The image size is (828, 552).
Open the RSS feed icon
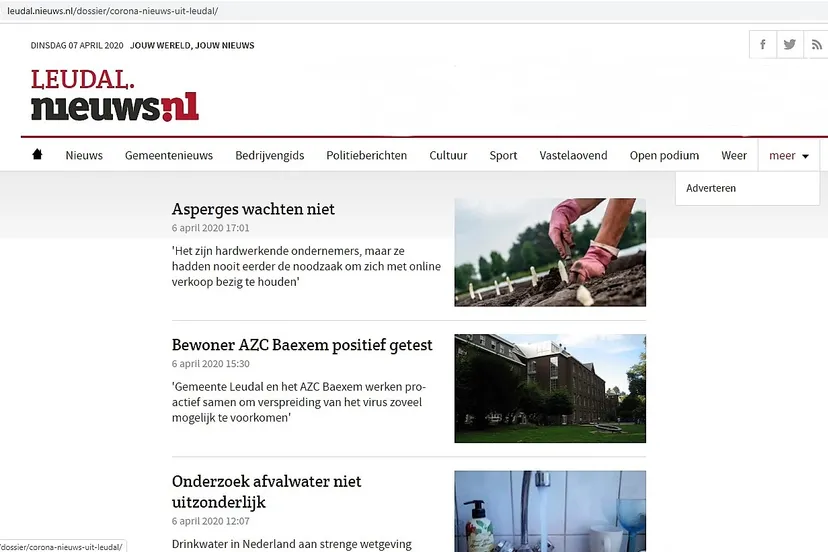coord(816,45)
